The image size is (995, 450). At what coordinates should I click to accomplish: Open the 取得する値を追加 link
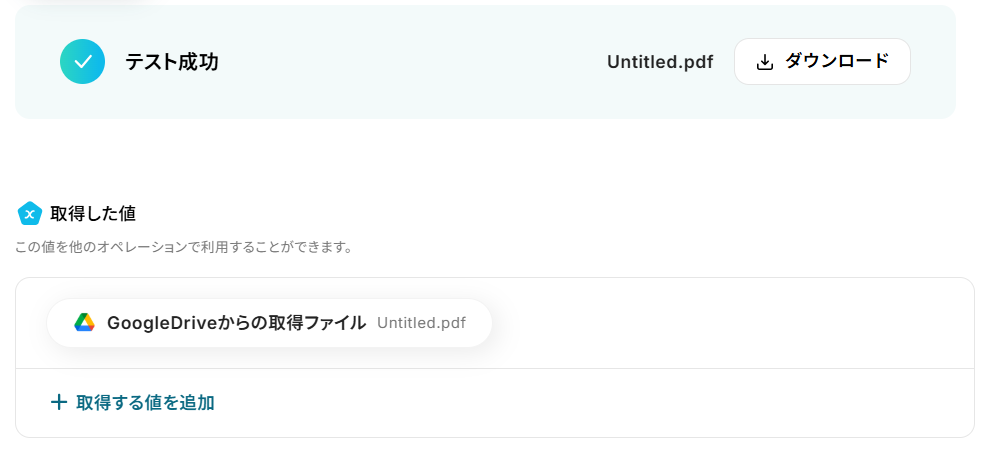coord(144,403)
